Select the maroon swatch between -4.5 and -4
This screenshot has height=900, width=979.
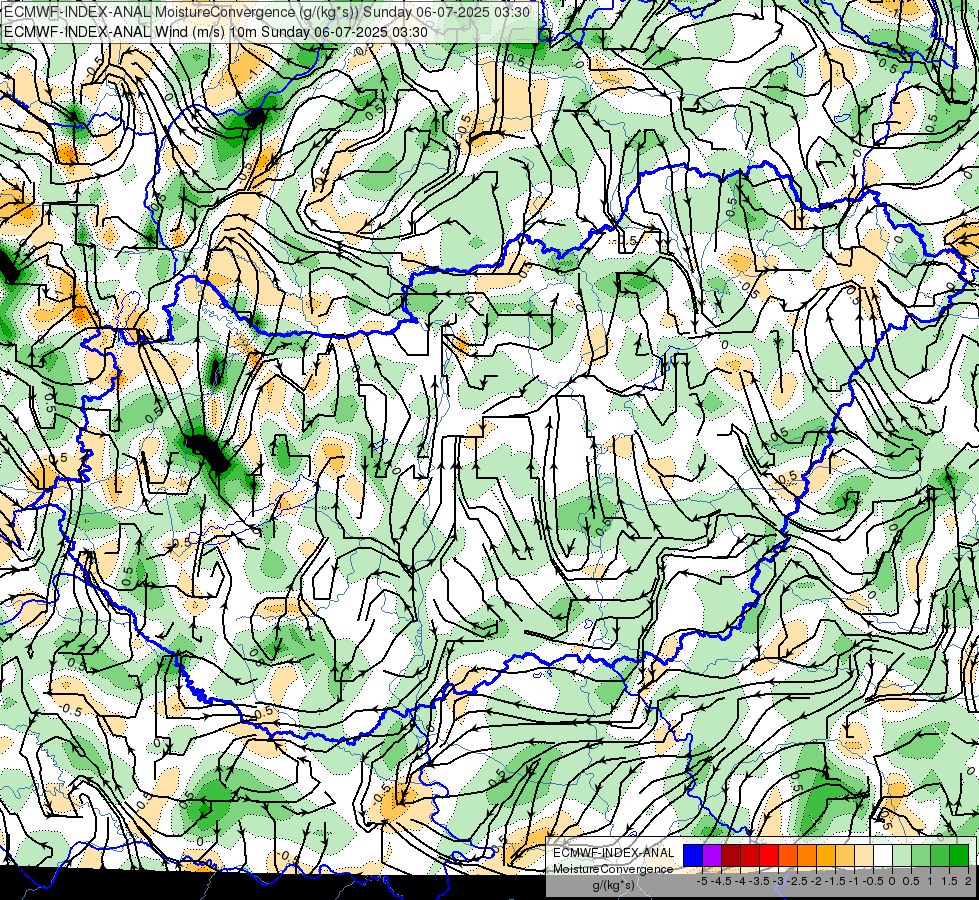point(731,855)
